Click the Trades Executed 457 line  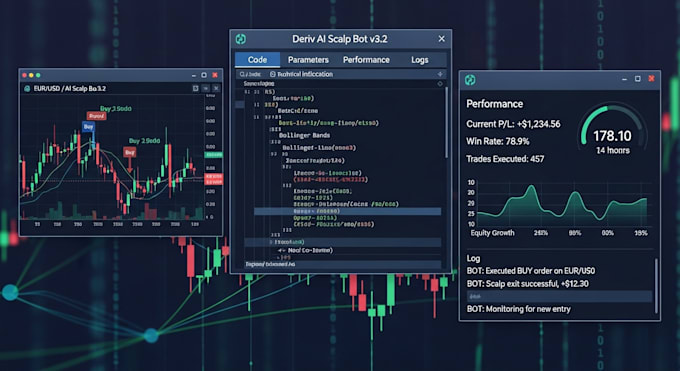(x=505, y=159)
